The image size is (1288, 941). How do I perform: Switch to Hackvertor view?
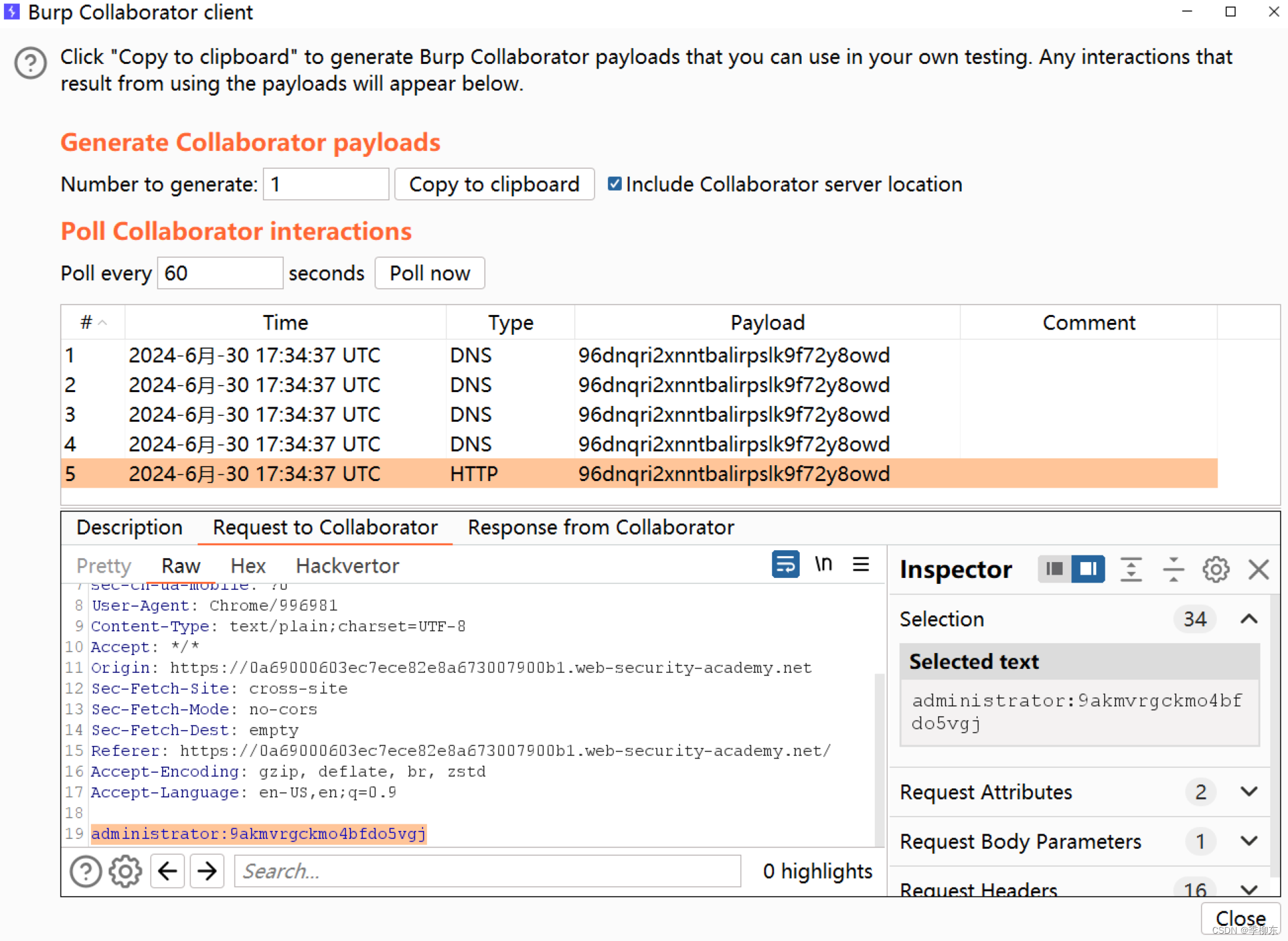click(347, 565)
